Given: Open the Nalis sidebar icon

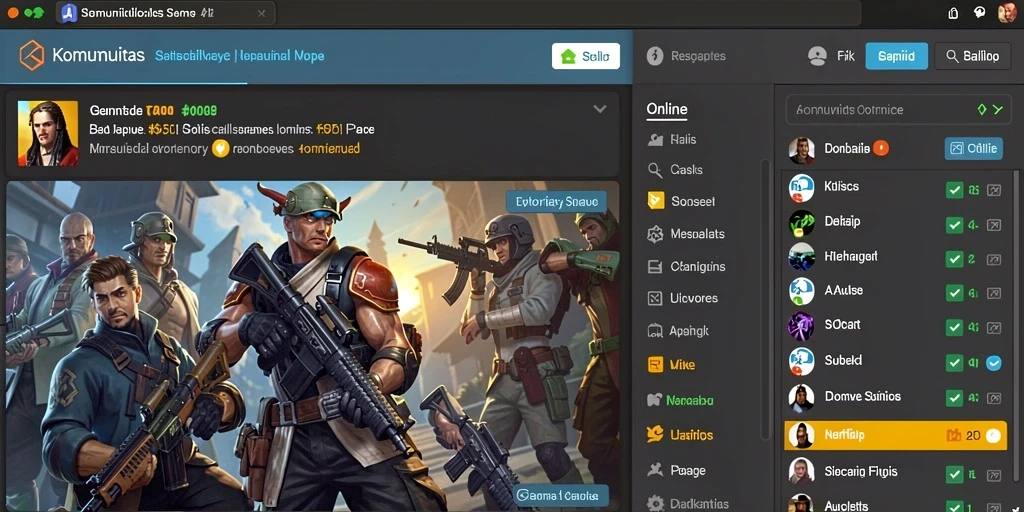Looking at the screenshot, I should 655,140.
